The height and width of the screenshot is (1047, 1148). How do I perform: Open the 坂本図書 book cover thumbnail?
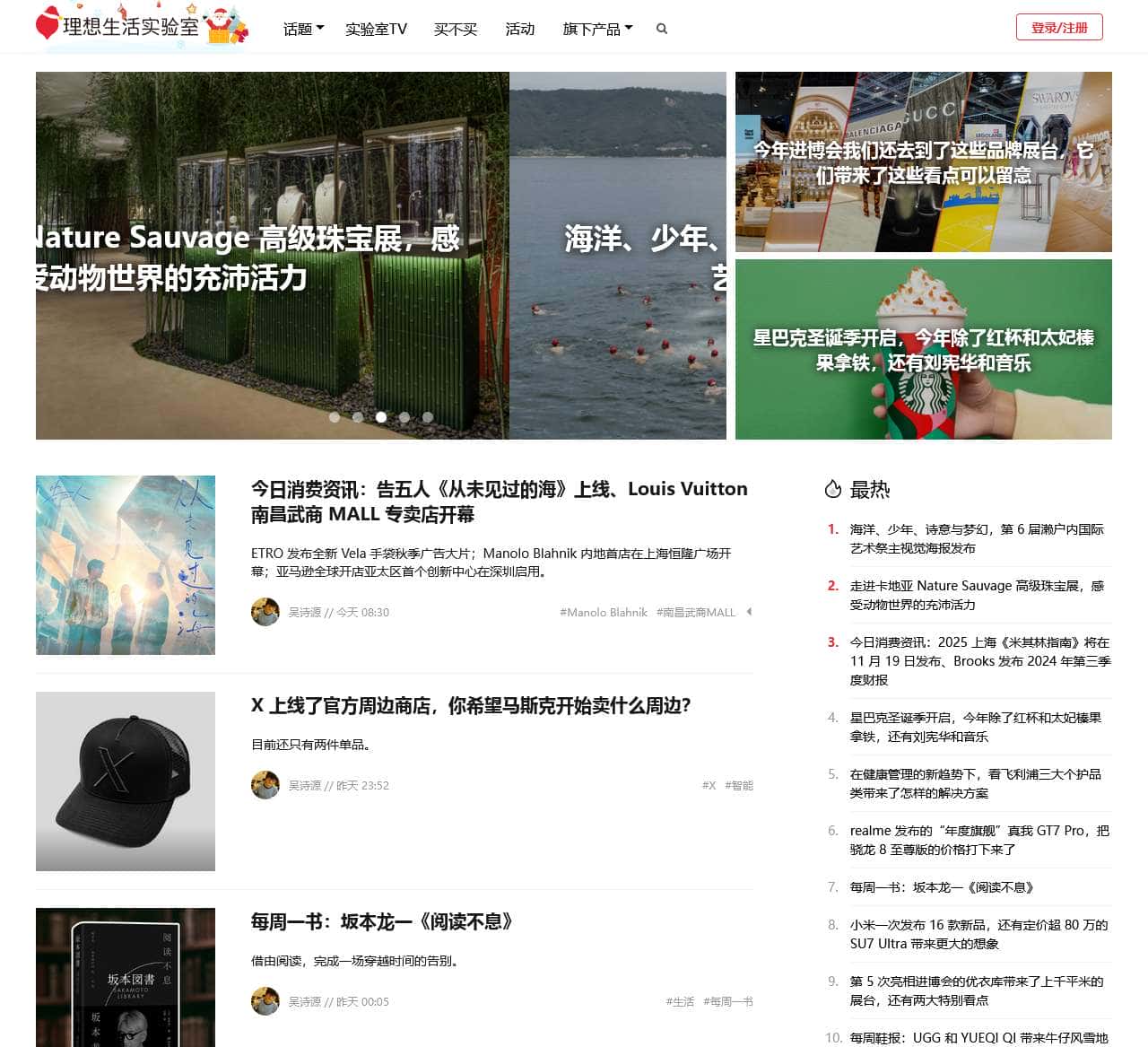pyautogui.click(x=126, y=977)
